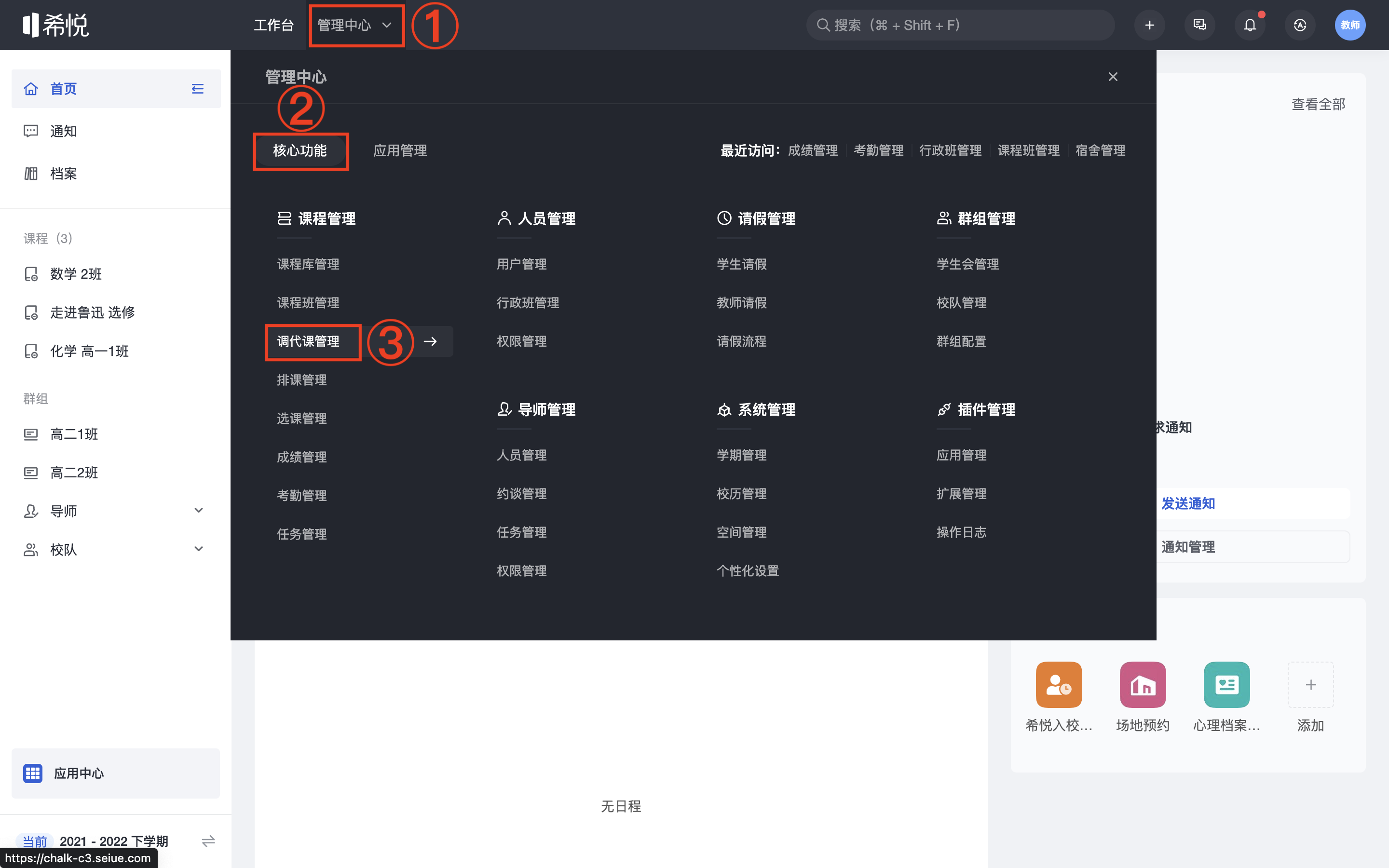The height and width of the screenshot is (868, 1389).
Task: Open 操作日志 menu entry
Action: 961,532
